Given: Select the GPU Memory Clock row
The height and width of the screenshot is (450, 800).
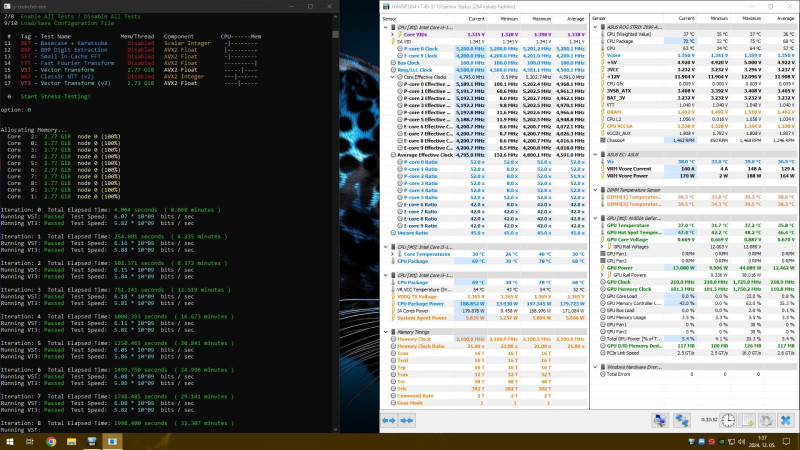Looking at the screenshot, I should 694,289.
